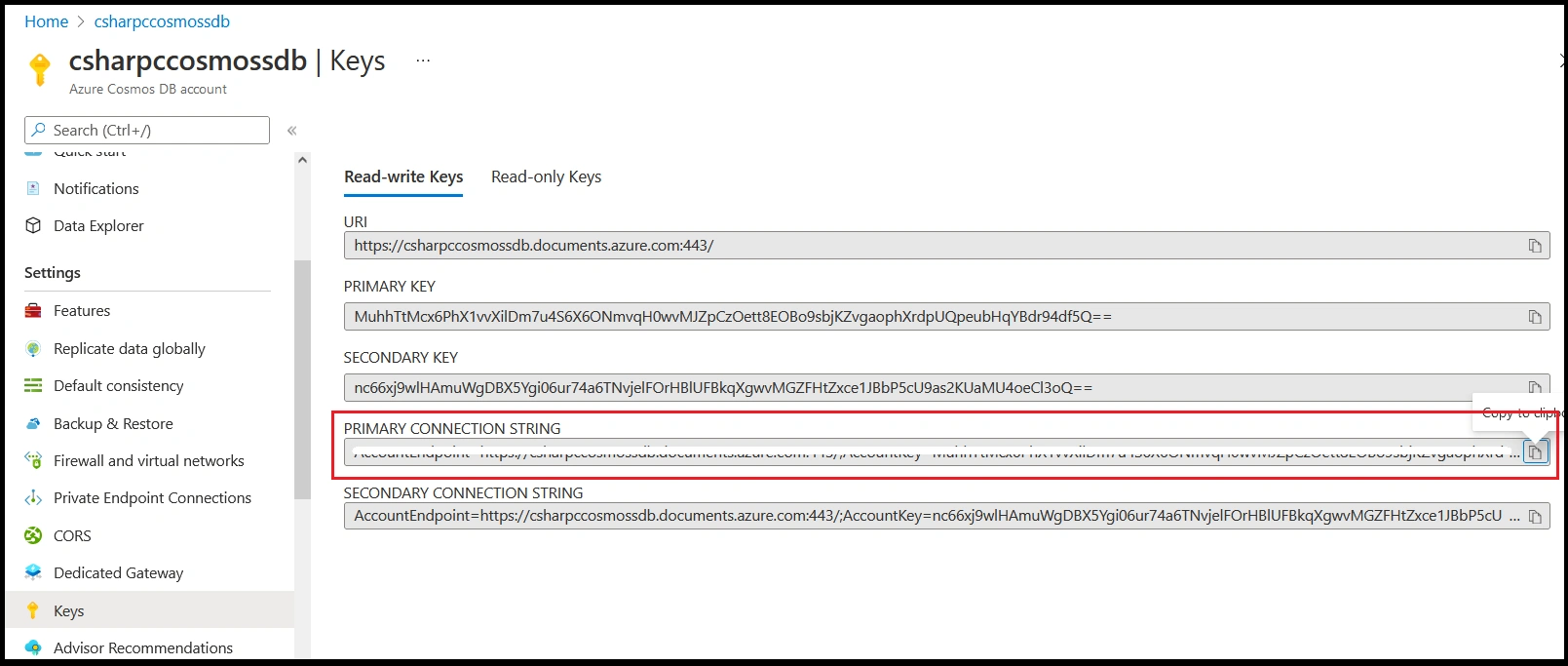
Task: Open Data Explorer in the sidebar
Action: point(98,225)
